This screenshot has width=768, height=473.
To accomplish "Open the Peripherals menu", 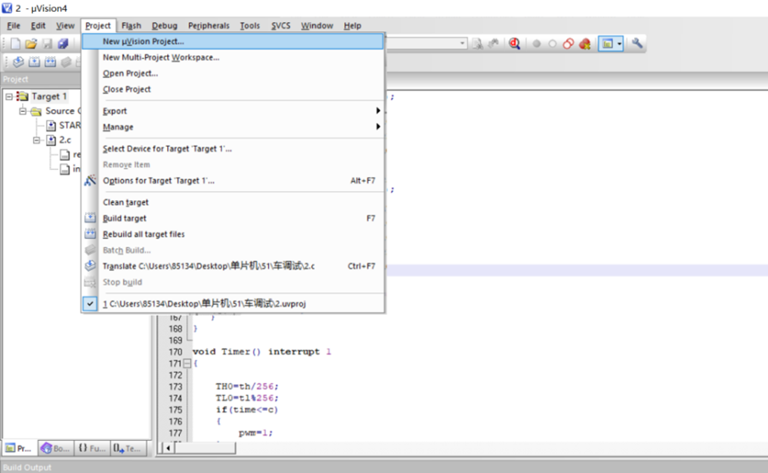I will point(209,25).
